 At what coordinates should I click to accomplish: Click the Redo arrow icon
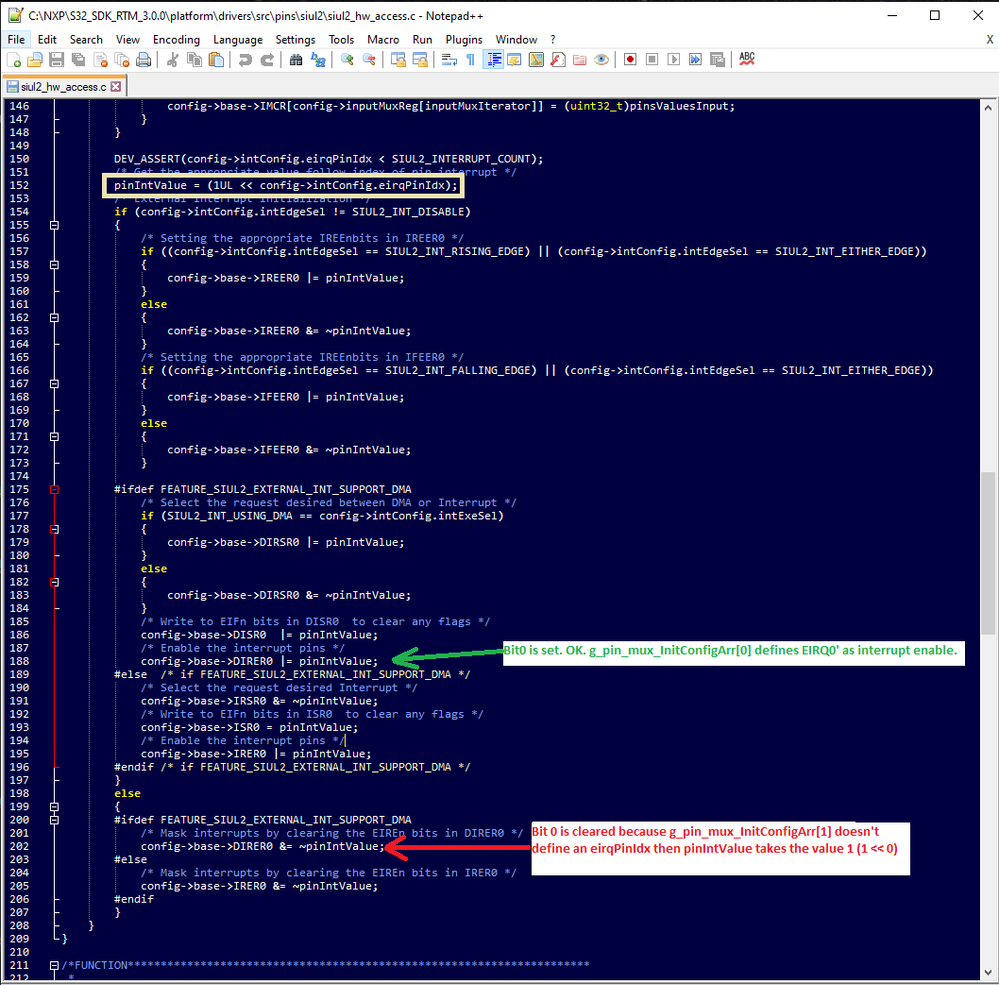tap(267, 60)
